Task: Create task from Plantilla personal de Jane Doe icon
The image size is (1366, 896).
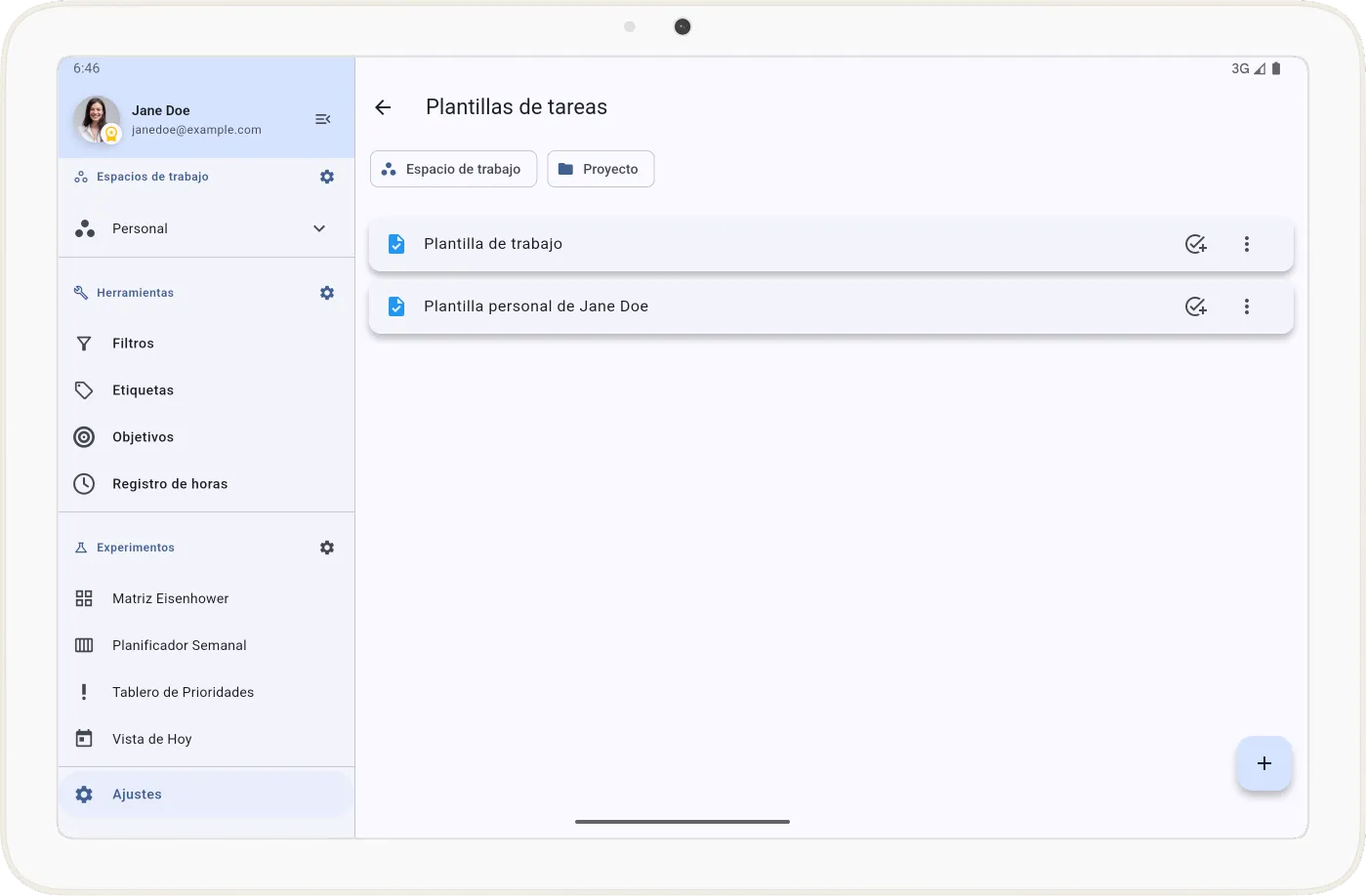Action: pyautogui.click(x=1196, y=306)
